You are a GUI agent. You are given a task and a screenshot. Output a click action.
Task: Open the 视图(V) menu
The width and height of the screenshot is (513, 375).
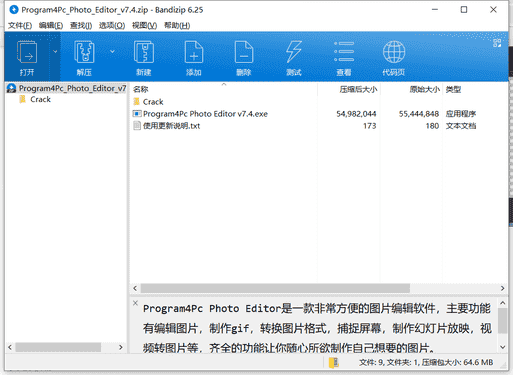(x=144, y=26)
